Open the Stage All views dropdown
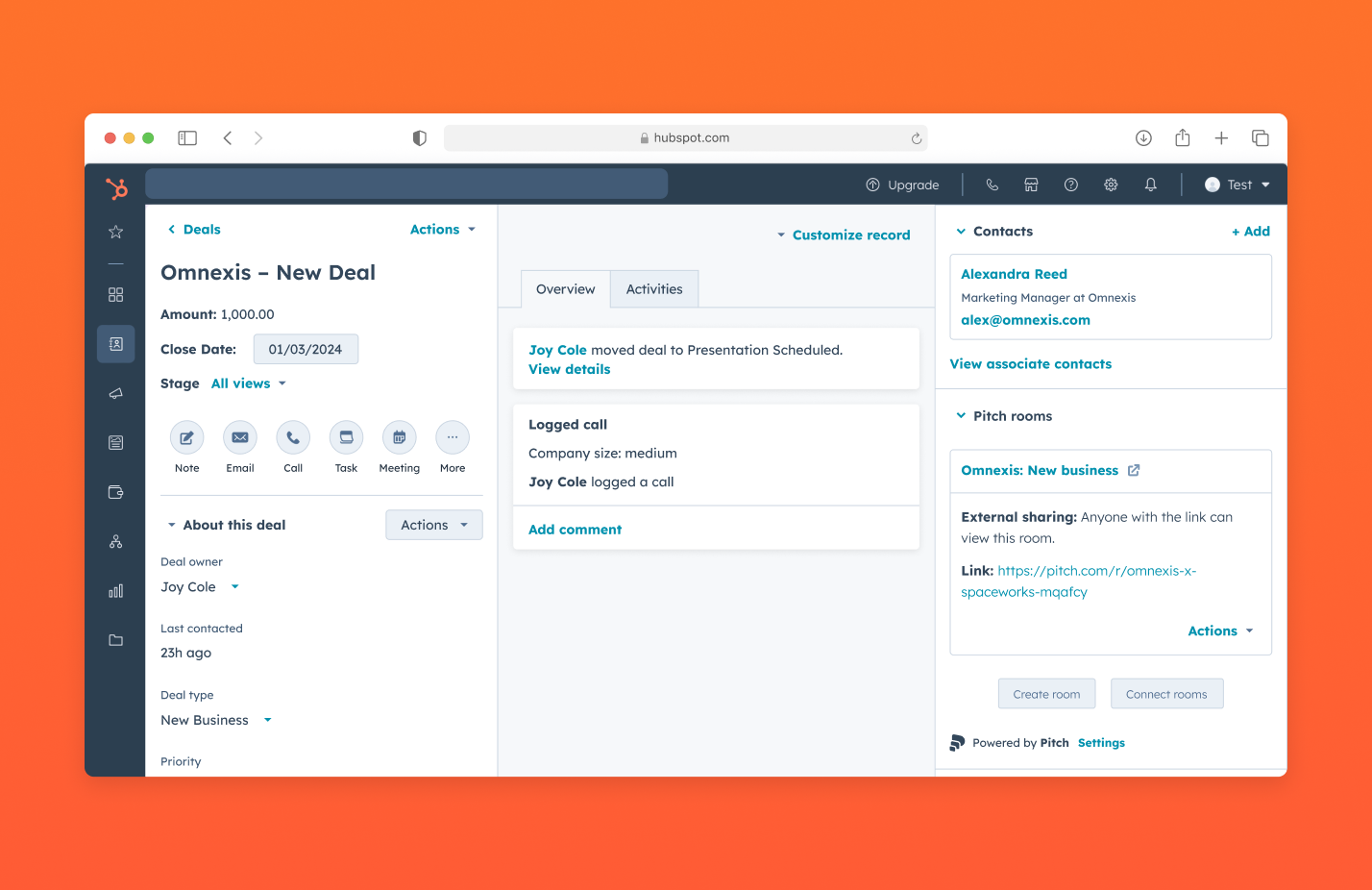Viewport: 1372px width, 890px height. [249, 383]
